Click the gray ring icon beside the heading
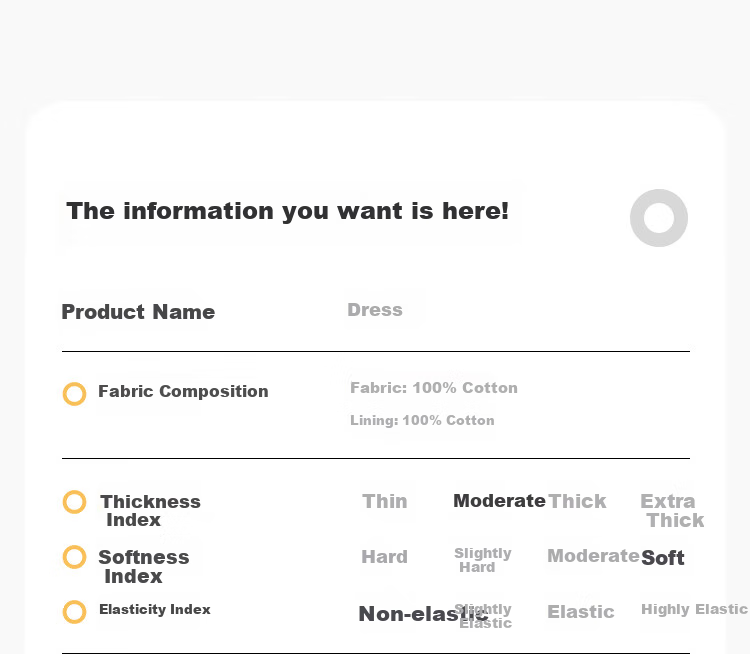 [x=659, y=218]
